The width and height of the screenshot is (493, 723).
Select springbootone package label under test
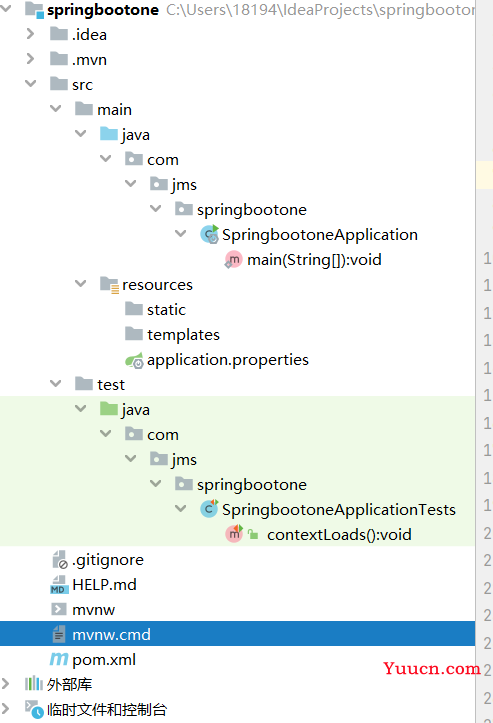[x=252, y=485]
